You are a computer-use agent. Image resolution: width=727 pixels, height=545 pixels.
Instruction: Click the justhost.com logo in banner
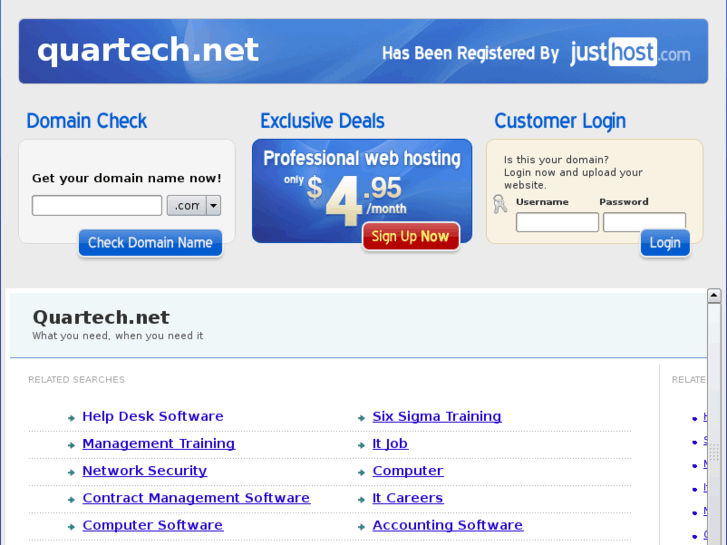click(x=630, y=52)
